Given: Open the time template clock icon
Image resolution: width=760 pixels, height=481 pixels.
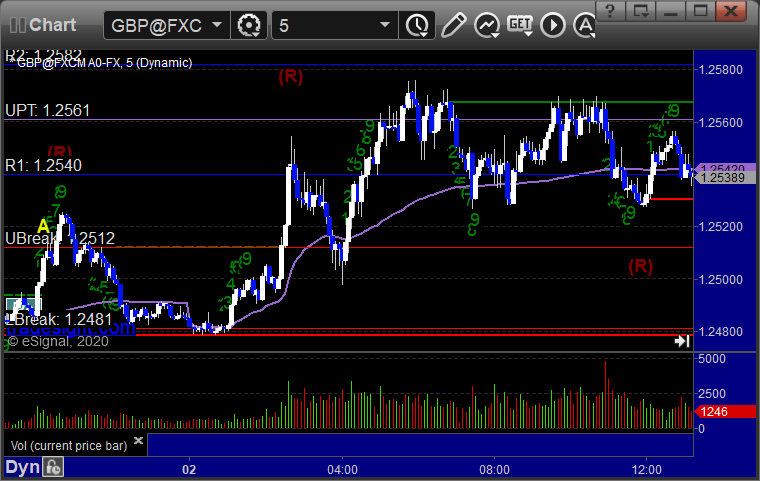Looking at the screenshot, I should pyautogui.click(x=417, y=25).
